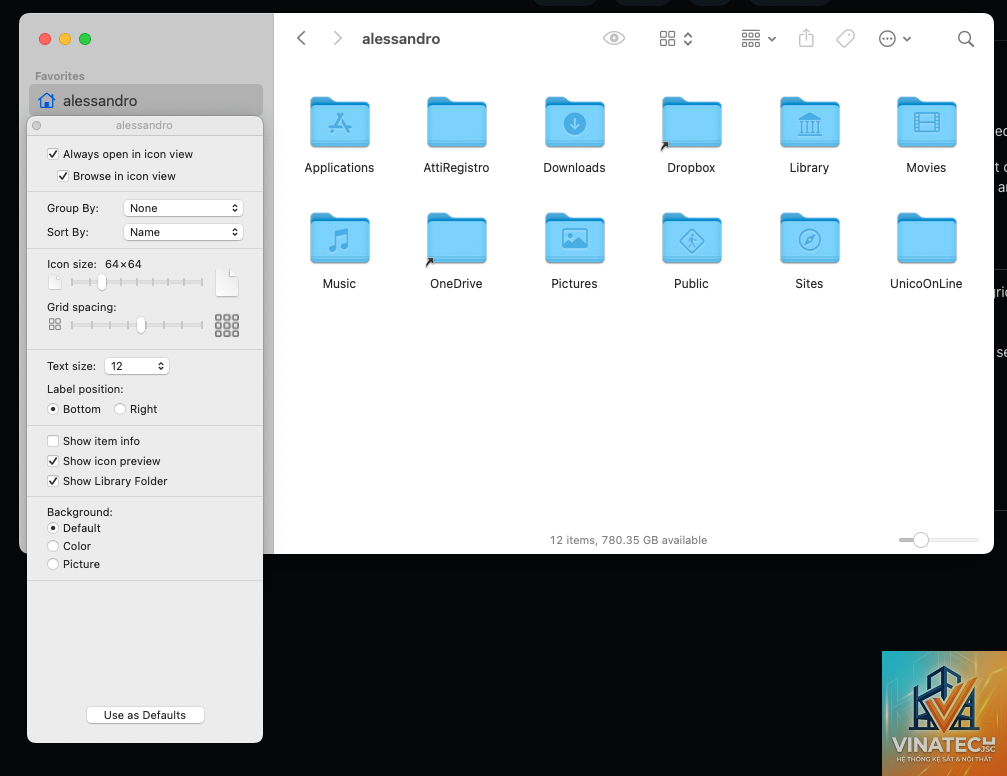Select the Applications folder icon
1007x776 pixels.
339,122
